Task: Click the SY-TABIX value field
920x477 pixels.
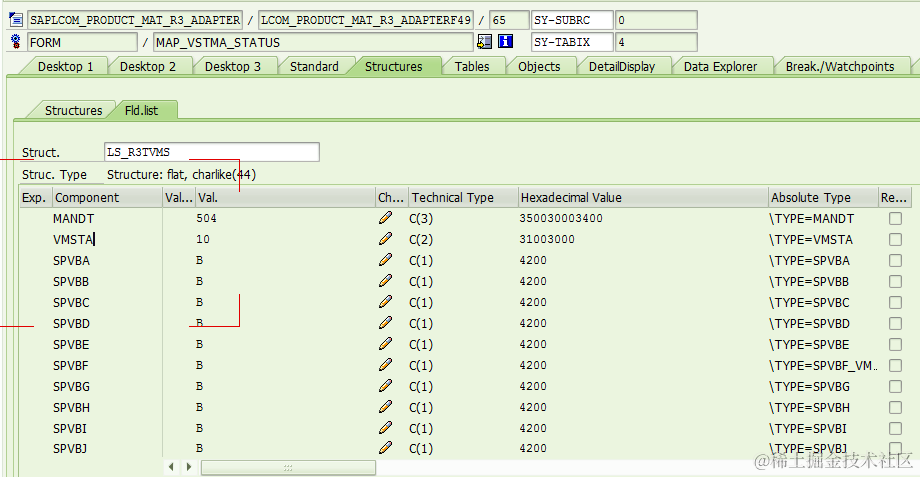Action: point(656,42)
